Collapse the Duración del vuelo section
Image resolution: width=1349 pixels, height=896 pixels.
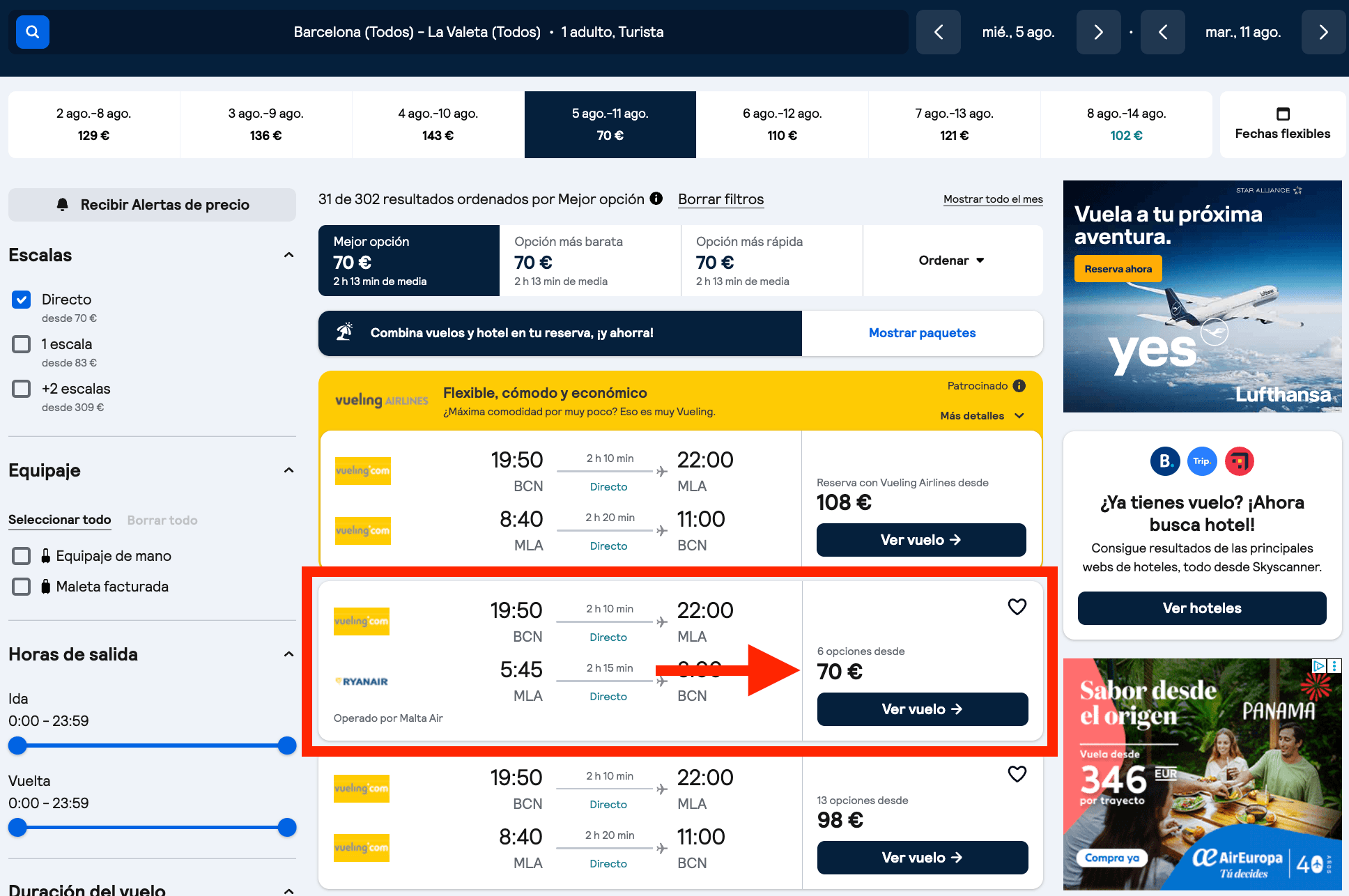point(288,890)
